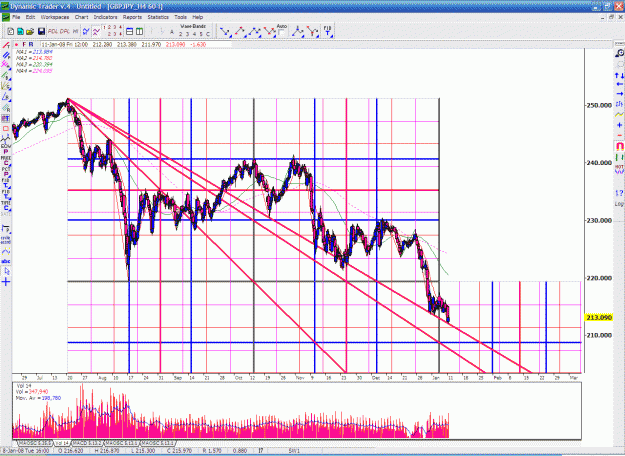Click the HI toolbar button
The image size is (625, 456).
point(75,31)
